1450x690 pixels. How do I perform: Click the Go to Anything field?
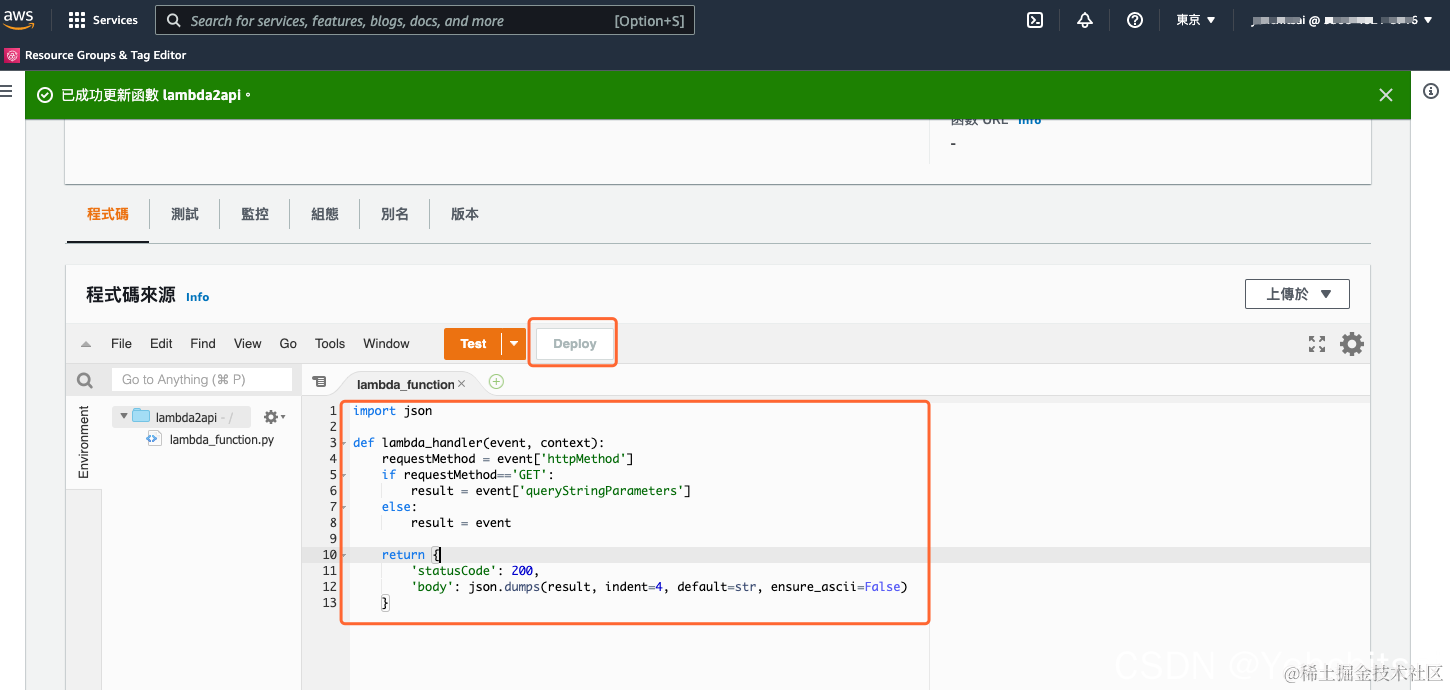pos(201,380)
